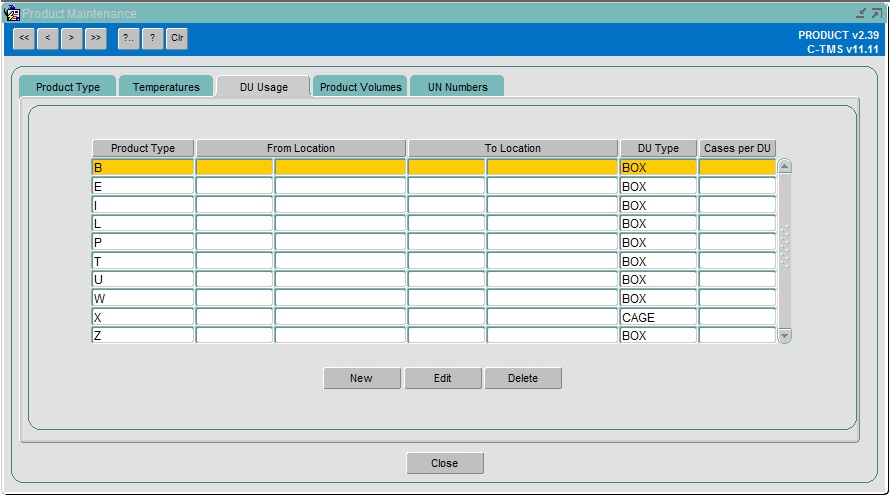The image size is (890, 497).
Task: Jump to last record using >> button
Action: click(x=96, y=39)
